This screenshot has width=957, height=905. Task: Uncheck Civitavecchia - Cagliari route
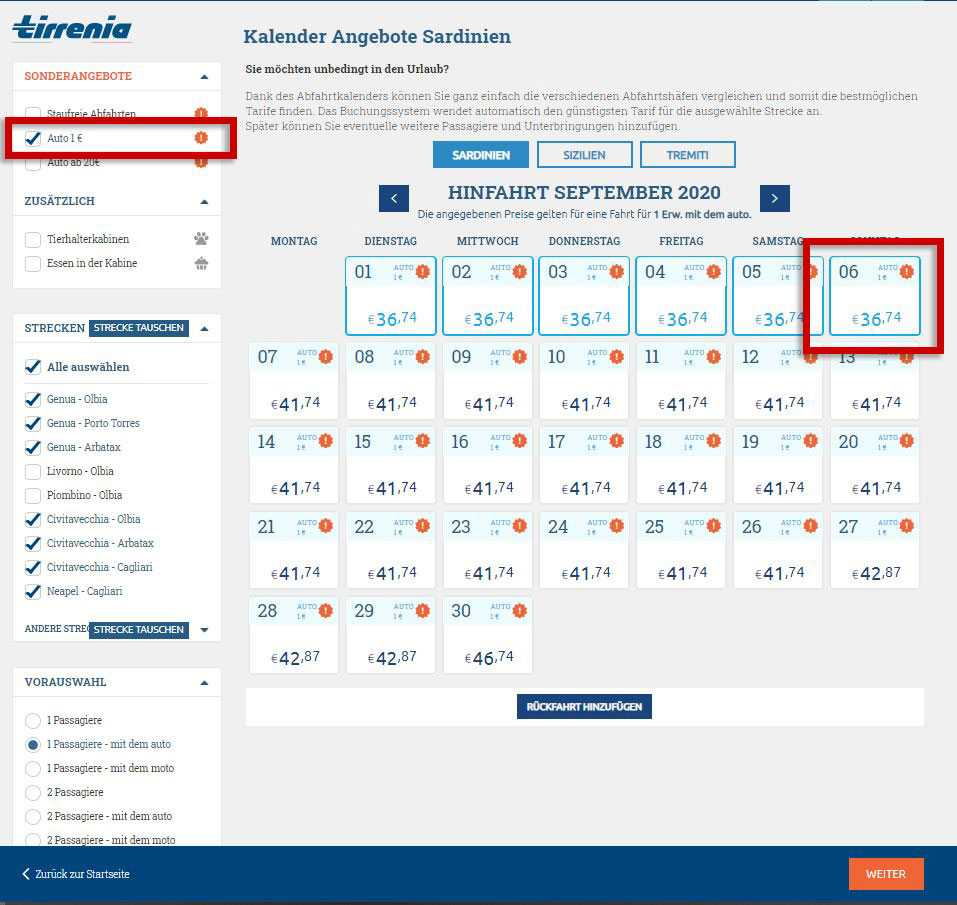33,568
